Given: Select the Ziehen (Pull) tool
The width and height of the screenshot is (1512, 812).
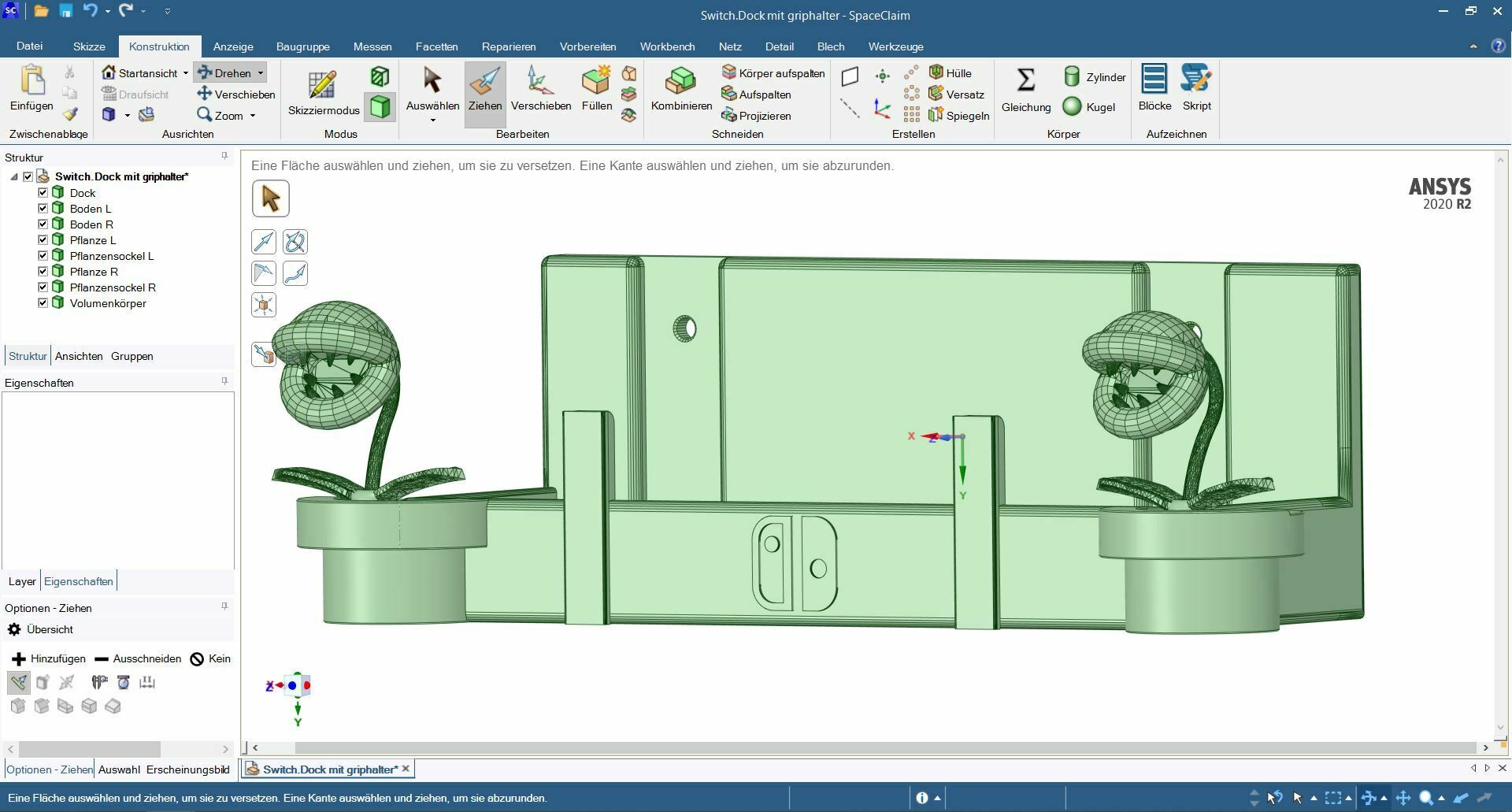Looking at the screenshot, I should 484,89.
